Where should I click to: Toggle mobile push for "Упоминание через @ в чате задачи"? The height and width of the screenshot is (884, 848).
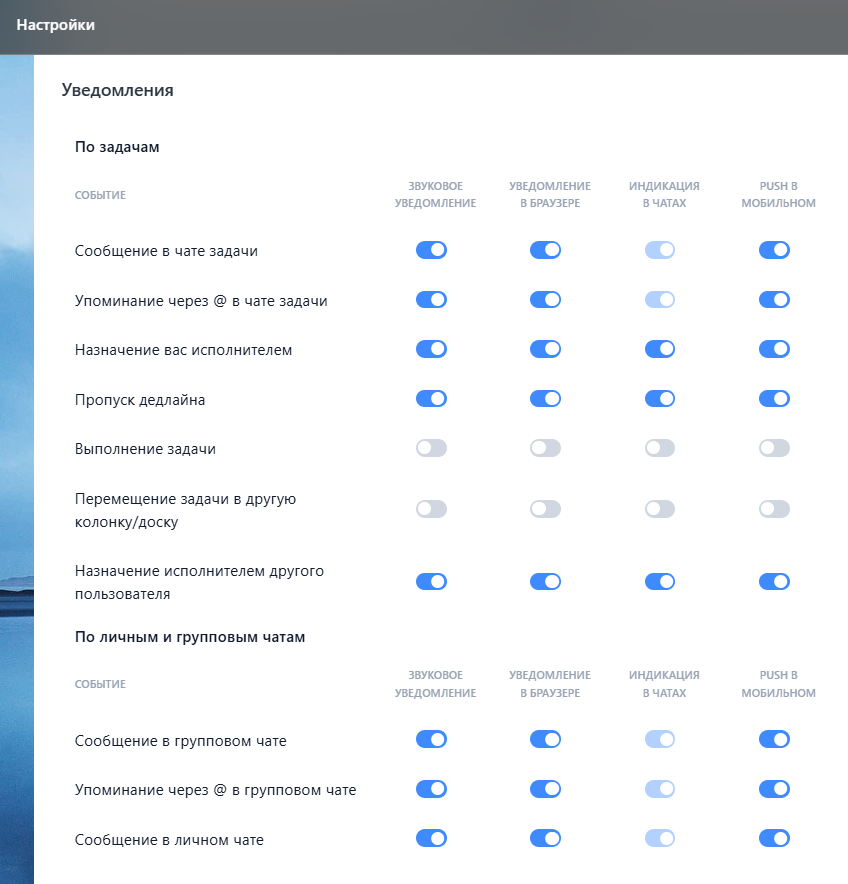pos(774,299)
